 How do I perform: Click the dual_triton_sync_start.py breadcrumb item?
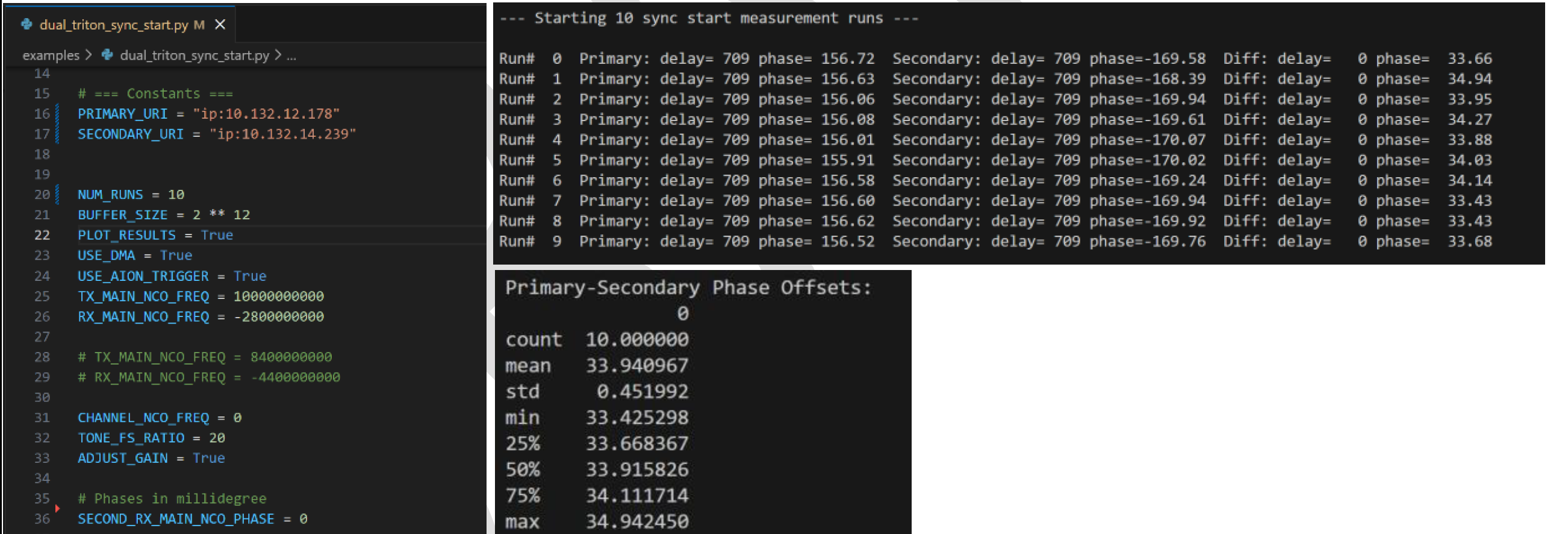click(x=194, y=55)
